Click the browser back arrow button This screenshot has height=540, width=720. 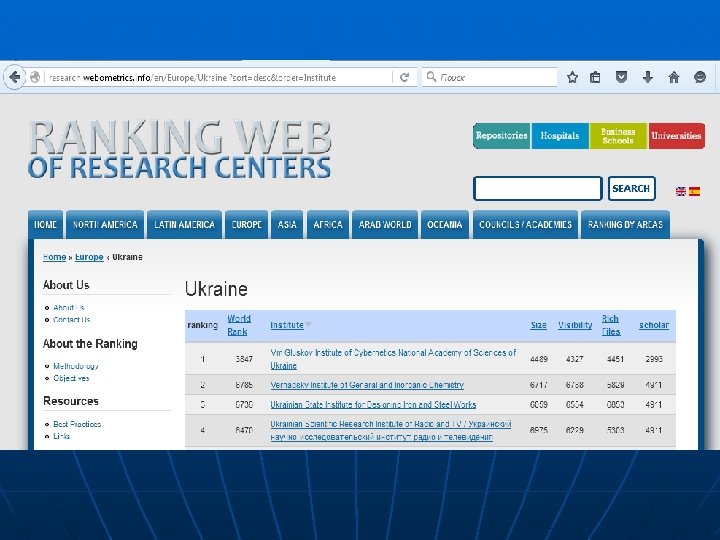pyautogui.click(x=14, y=77)
